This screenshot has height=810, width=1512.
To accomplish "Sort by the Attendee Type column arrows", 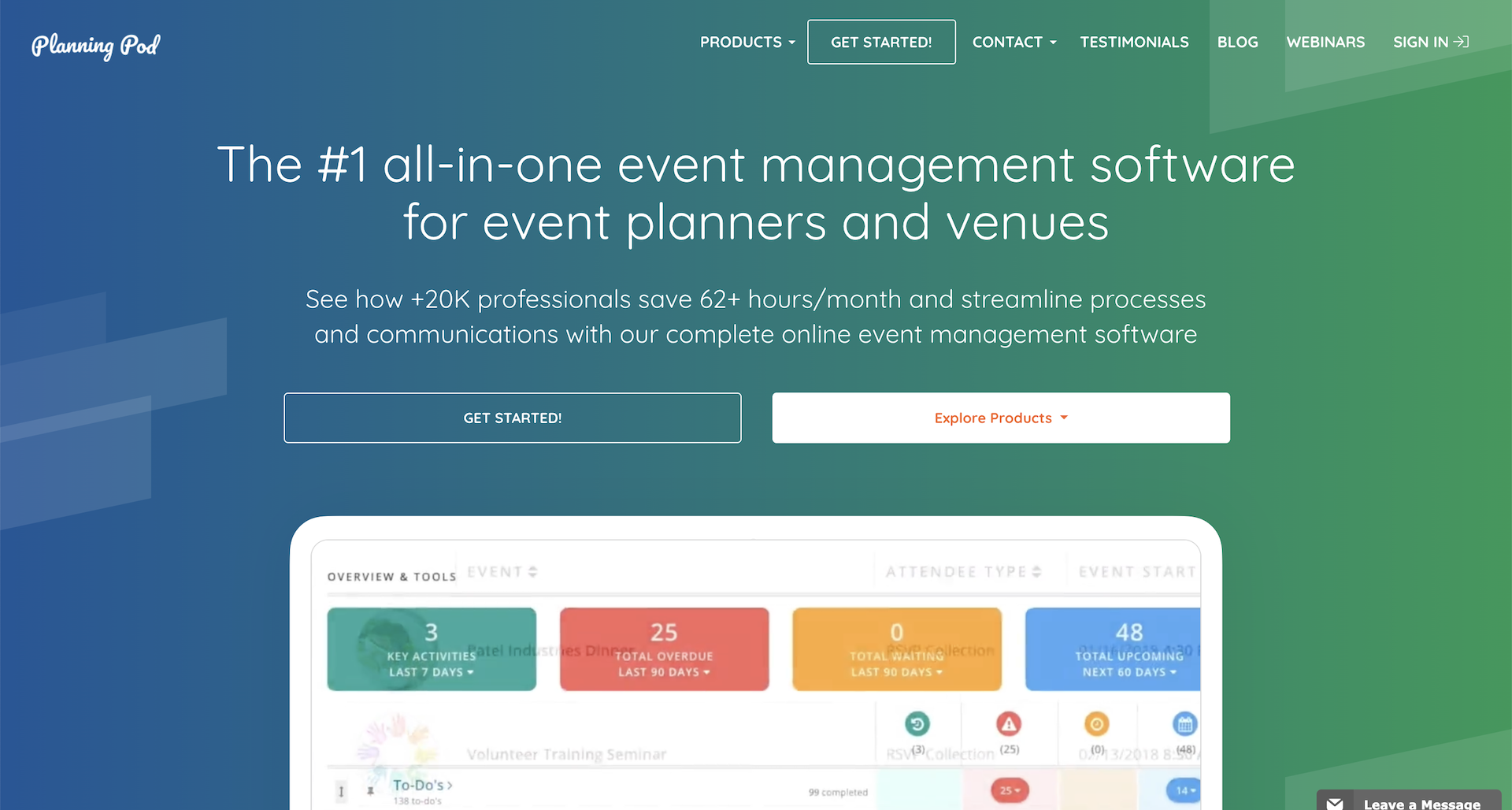I will 1036,572.
